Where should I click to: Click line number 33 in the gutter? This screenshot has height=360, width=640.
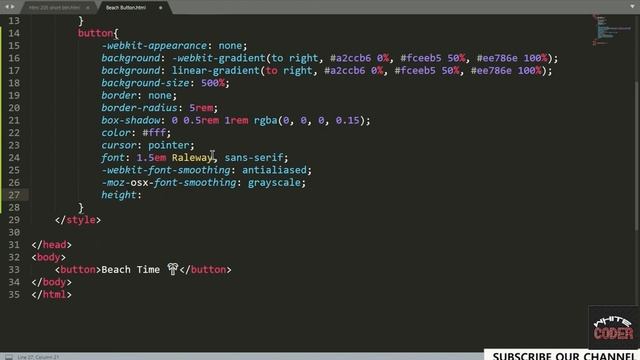tap(14, 270)
